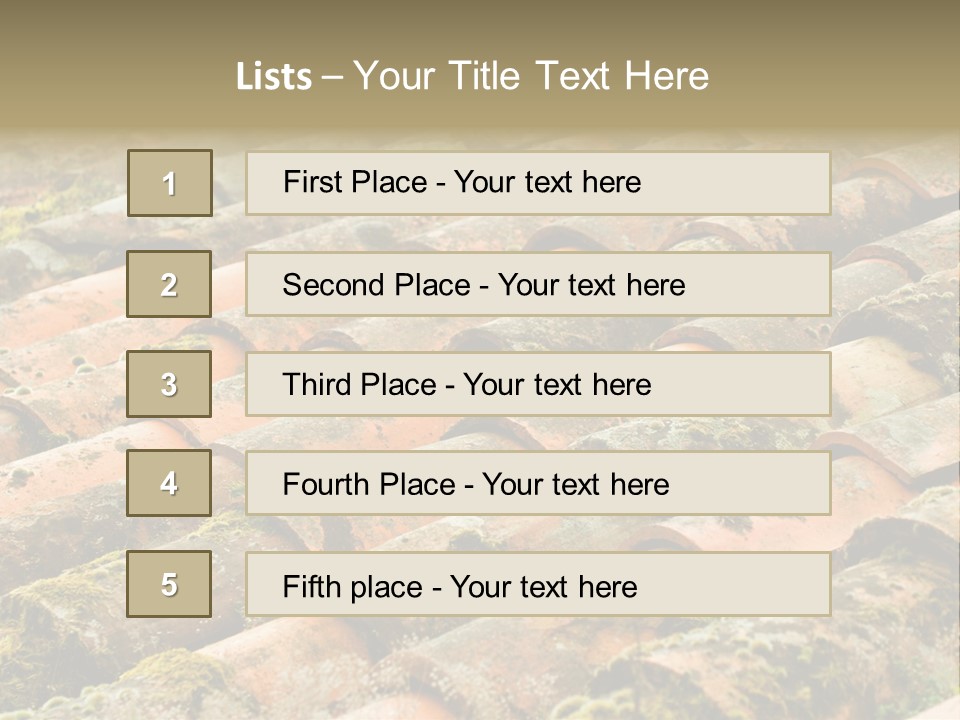The image size is (960, 720).
Task: Click the bold word 'Lists' in title
Action: [274, 76]
